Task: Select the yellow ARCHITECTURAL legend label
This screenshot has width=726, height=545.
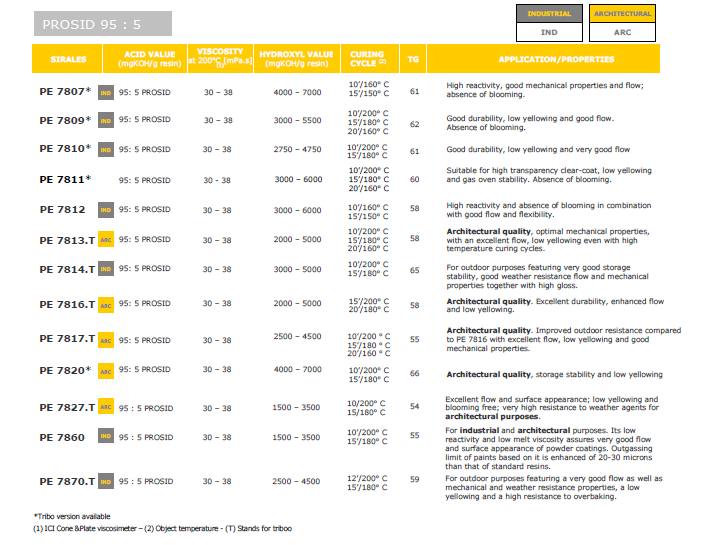Action: [622, 14]
